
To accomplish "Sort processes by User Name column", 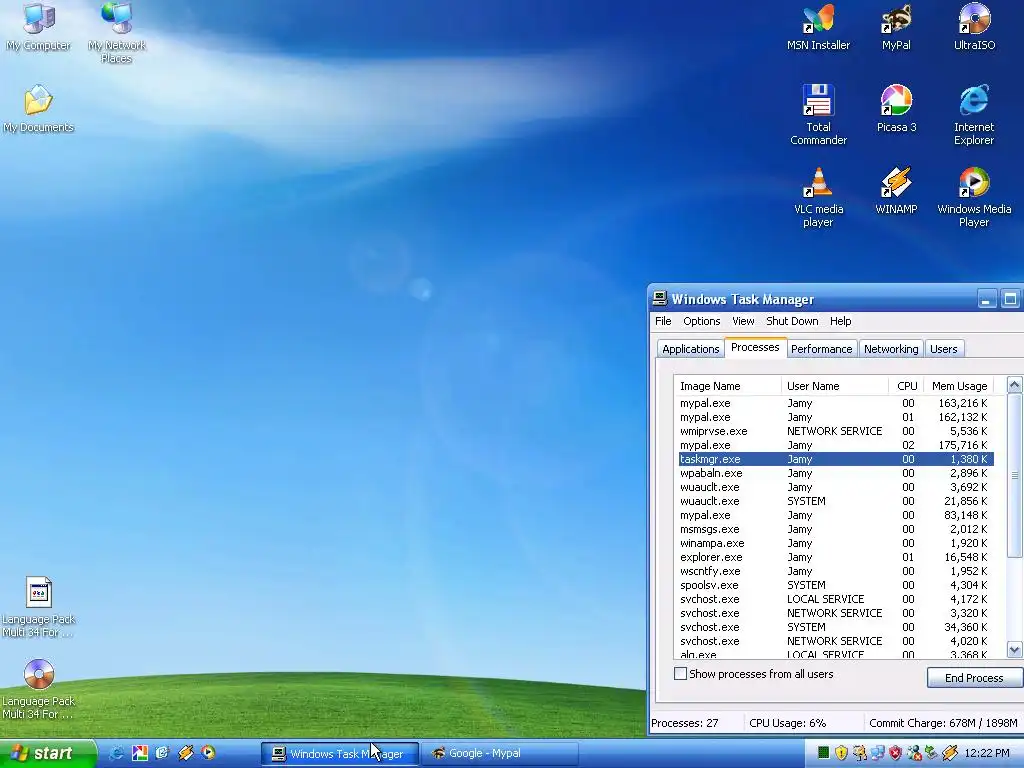I will point(835,386).
